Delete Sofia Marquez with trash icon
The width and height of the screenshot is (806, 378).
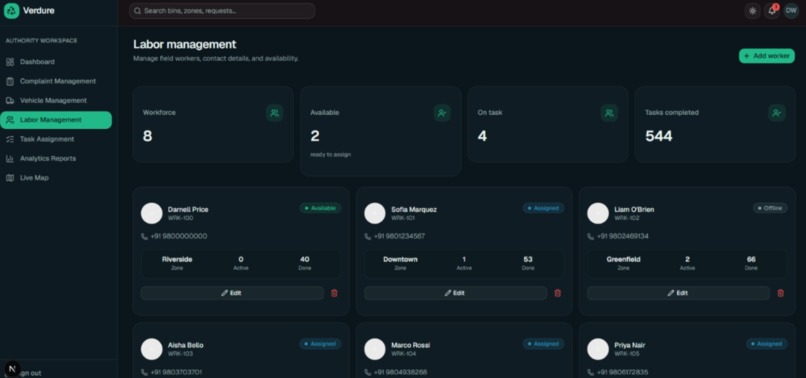point(558,293)
